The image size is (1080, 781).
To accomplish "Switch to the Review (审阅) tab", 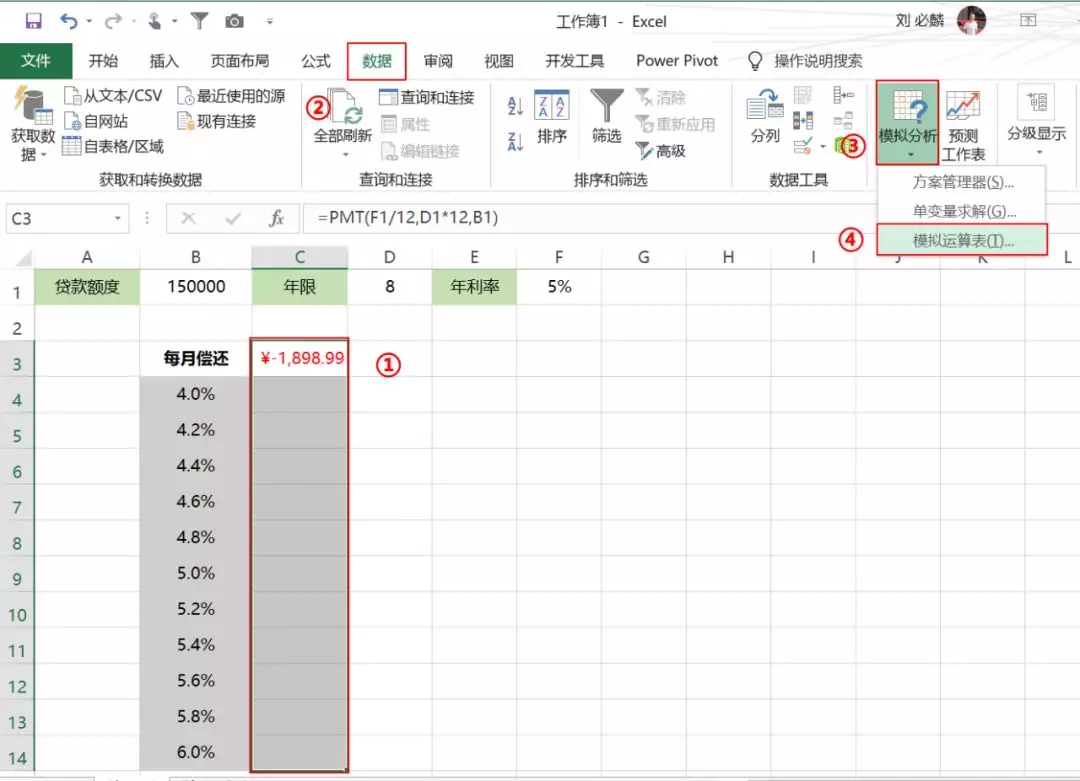I will [x=438, y=61].
